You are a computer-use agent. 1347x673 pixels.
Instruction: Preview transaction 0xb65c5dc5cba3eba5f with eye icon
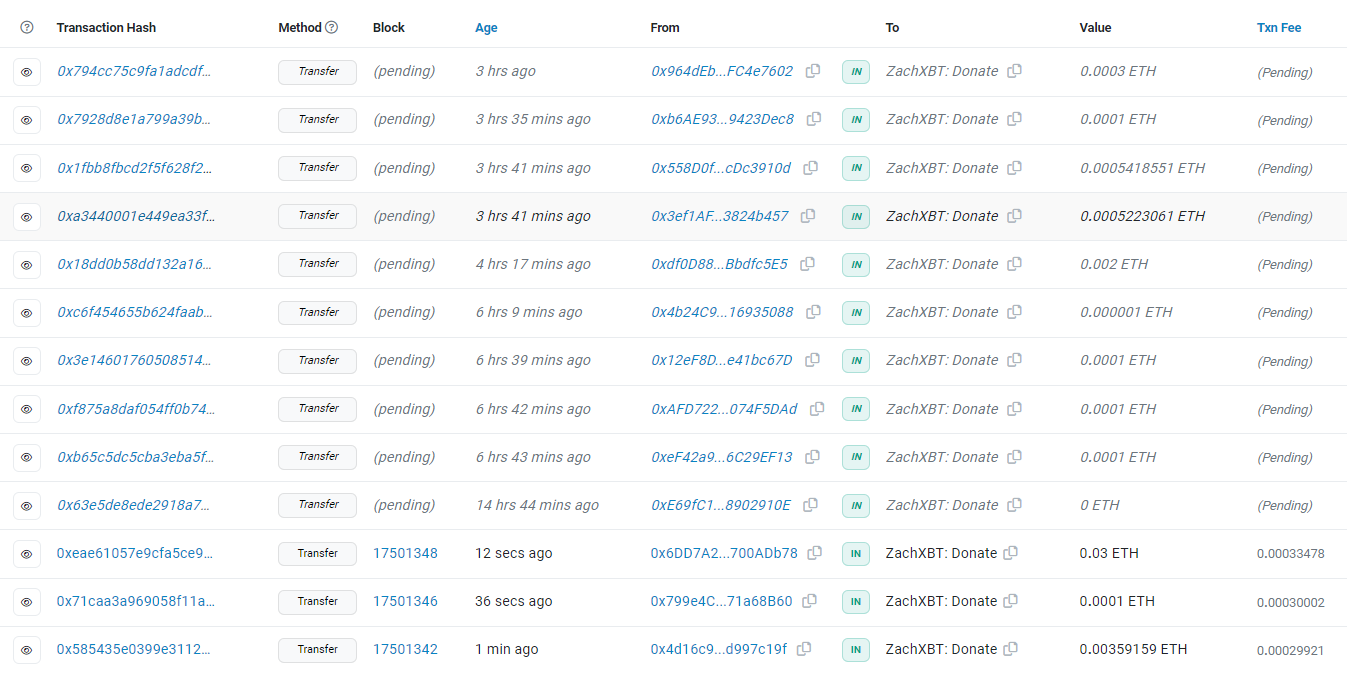(27, 457)
